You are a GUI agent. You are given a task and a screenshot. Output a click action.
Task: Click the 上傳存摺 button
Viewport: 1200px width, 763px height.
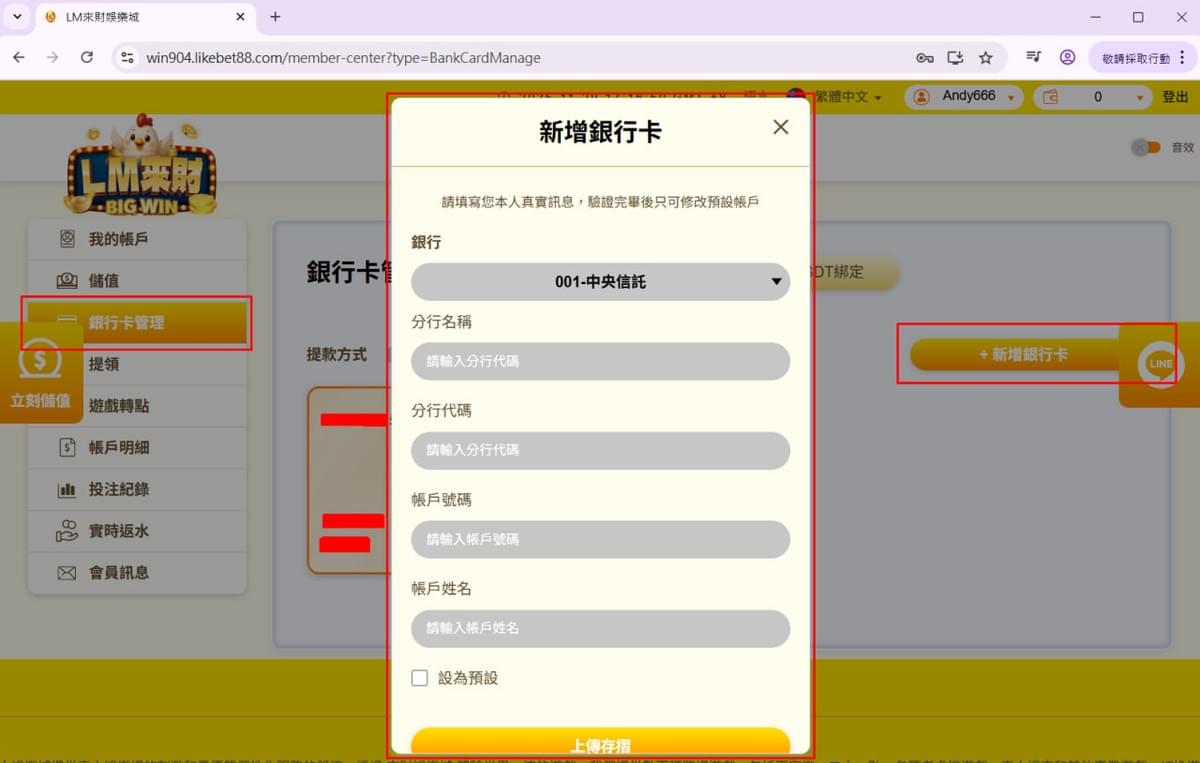point(600,742)
